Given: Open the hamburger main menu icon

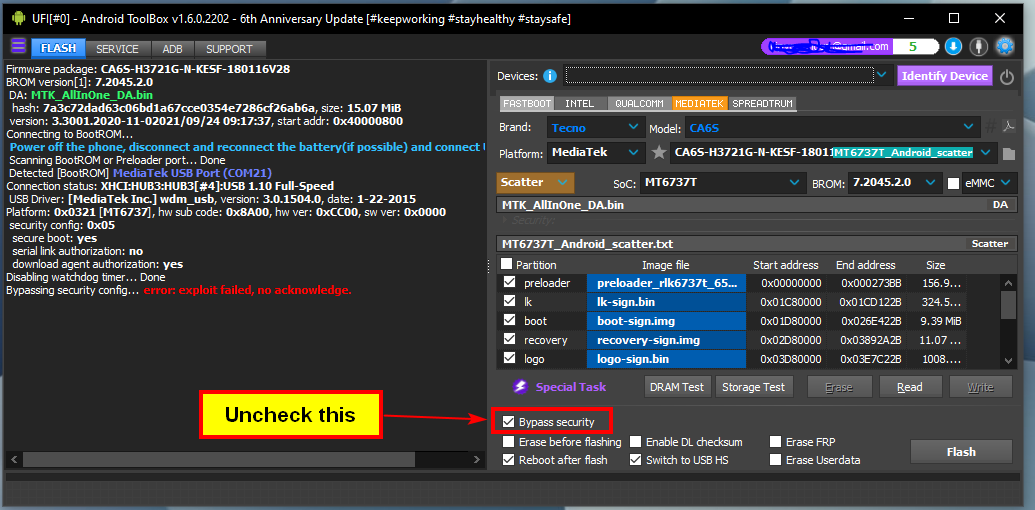Looking at the screenshot, I should (18, 46).
